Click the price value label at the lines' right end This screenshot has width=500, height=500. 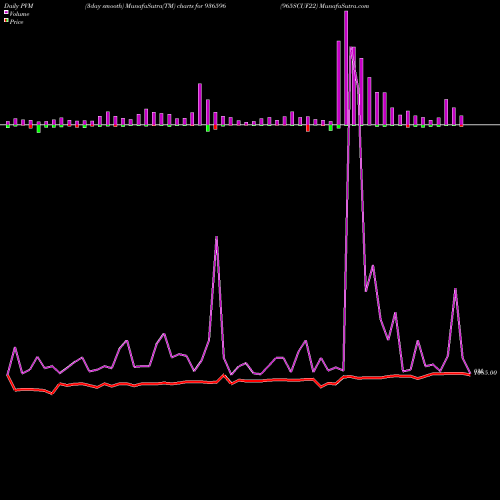coord(485,372)
